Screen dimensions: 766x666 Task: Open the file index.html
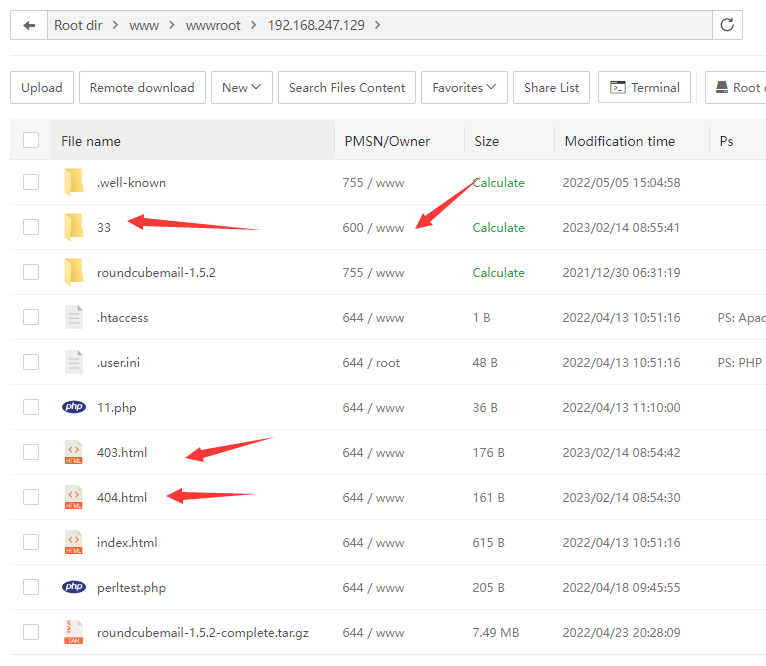coord(127,542)
